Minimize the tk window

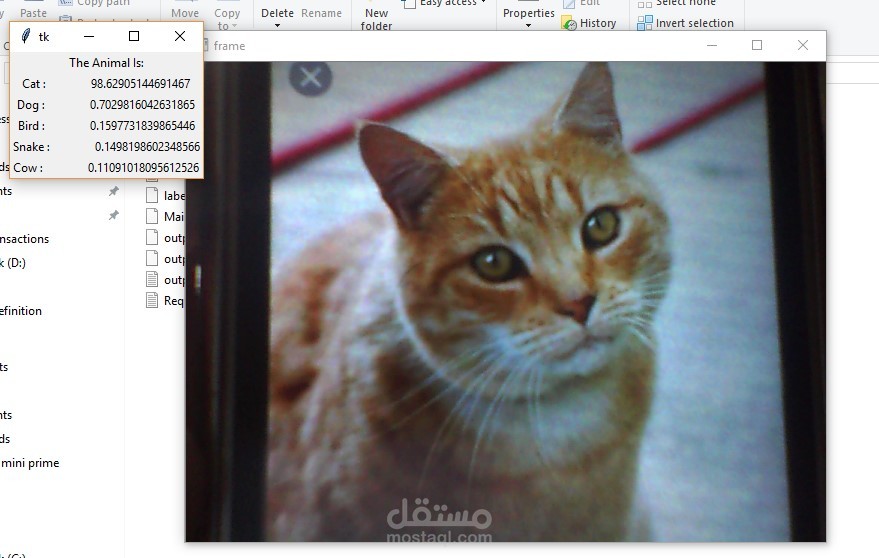click(x=89, y=36)
